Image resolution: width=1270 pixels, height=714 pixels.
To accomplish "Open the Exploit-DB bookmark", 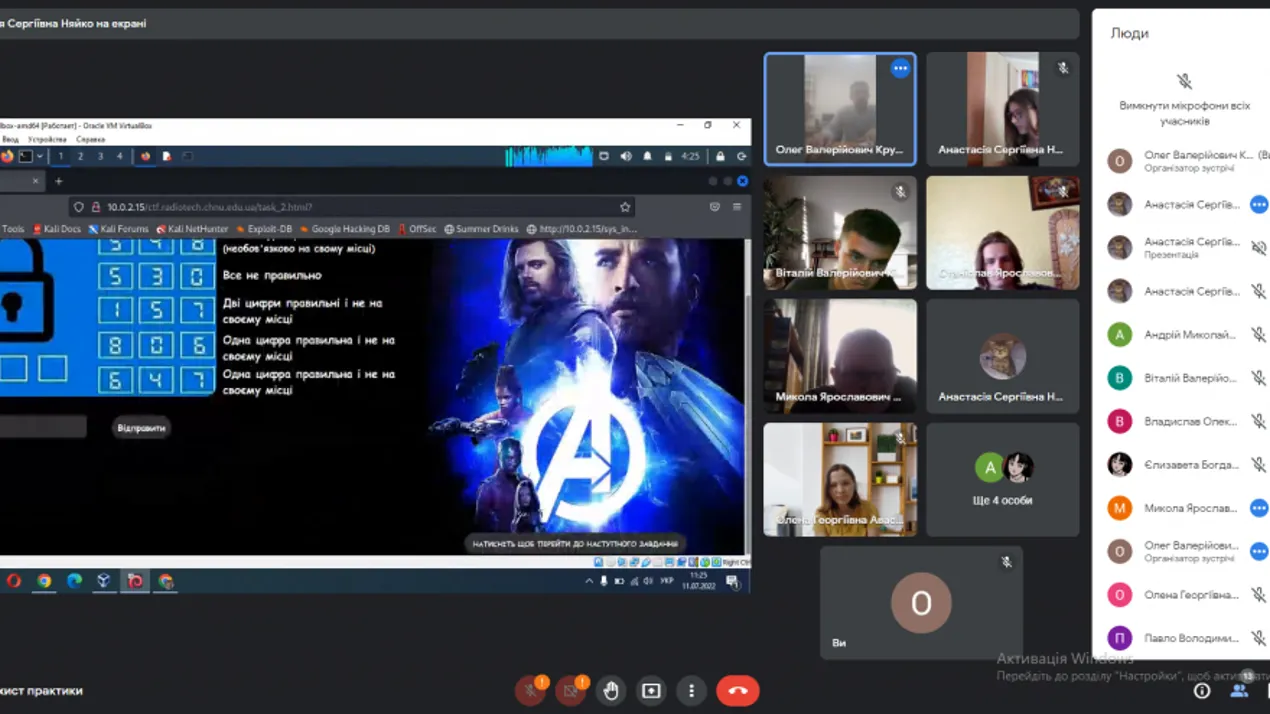I will (x=264, y=229).
